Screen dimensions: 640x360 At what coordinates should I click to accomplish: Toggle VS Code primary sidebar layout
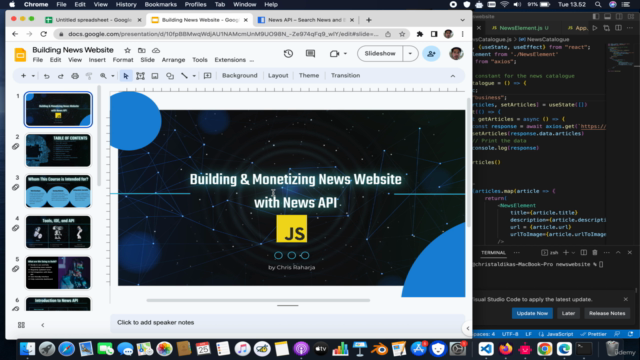pyautogui.click(x=596, y=16)
